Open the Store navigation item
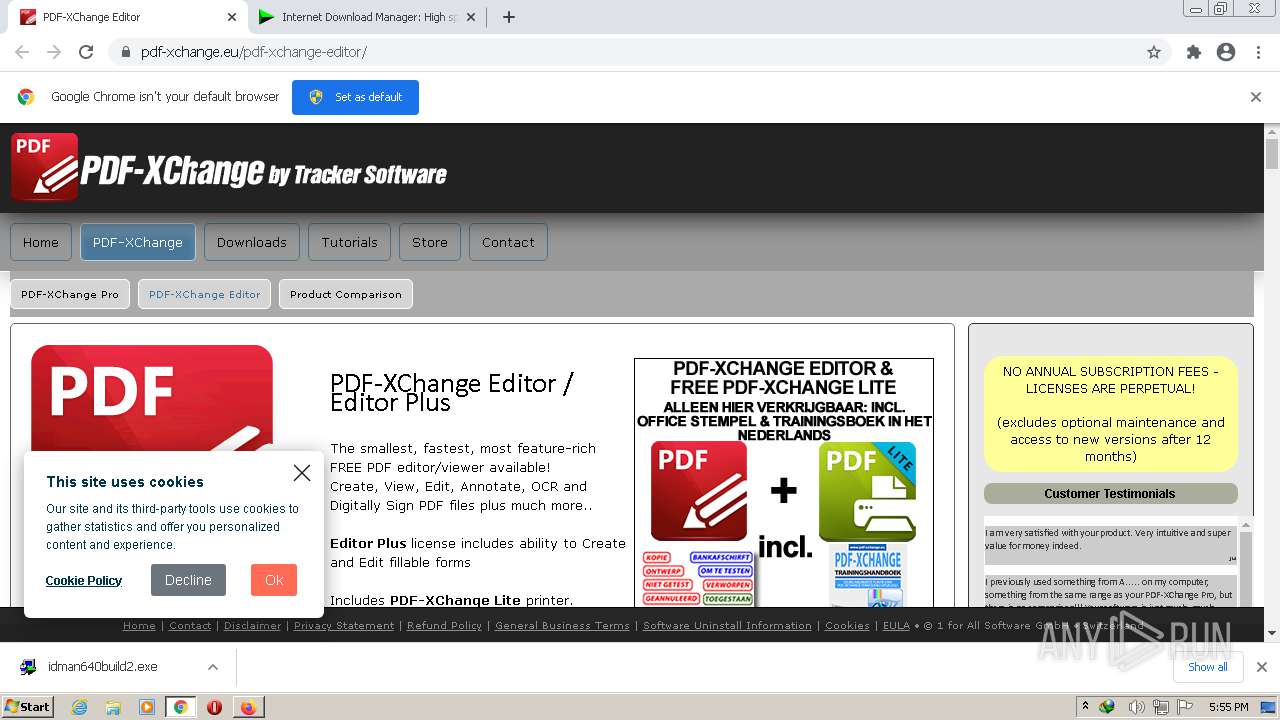Screen dimensions: 1280x720 tap(430, 242)
